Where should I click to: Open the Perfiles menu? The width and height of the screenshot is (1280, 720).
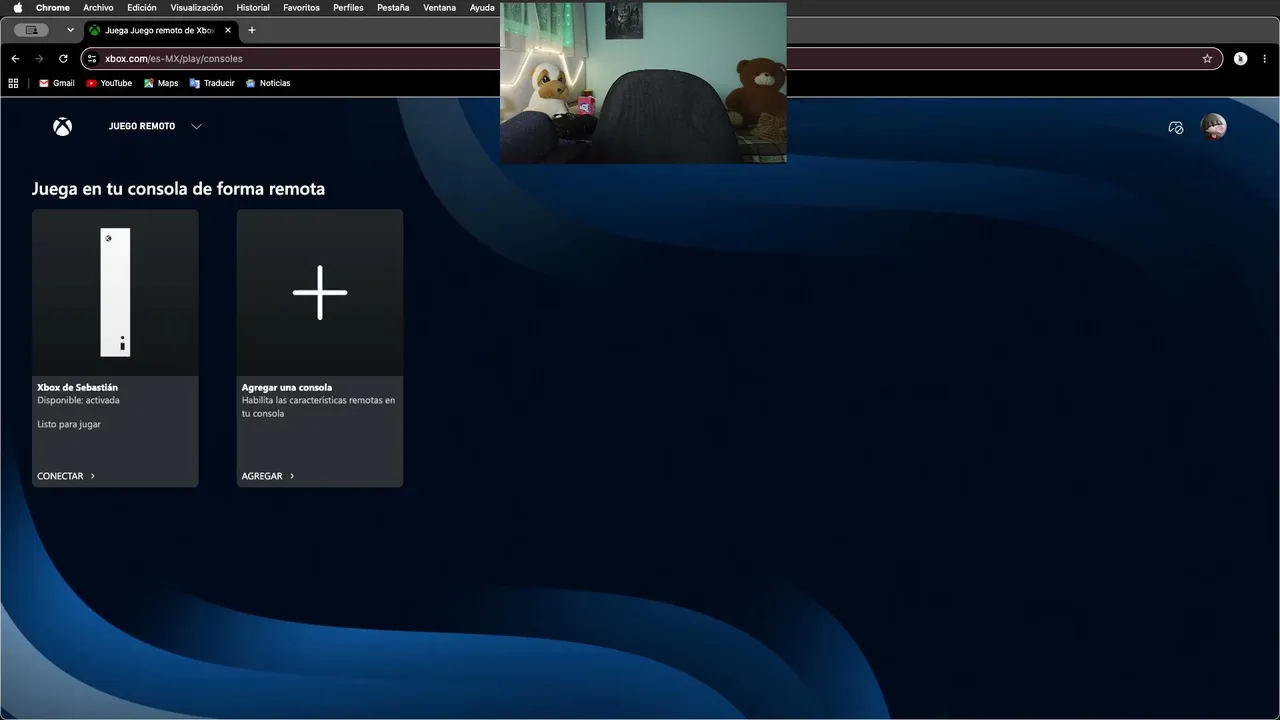click(348, 8)
